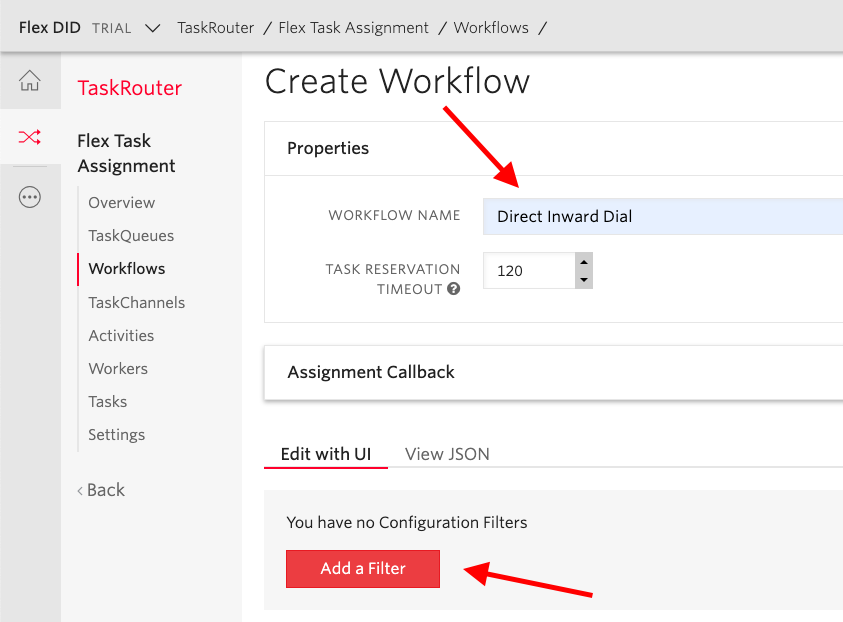Focus the Workflow Name input field

(663, 217)
